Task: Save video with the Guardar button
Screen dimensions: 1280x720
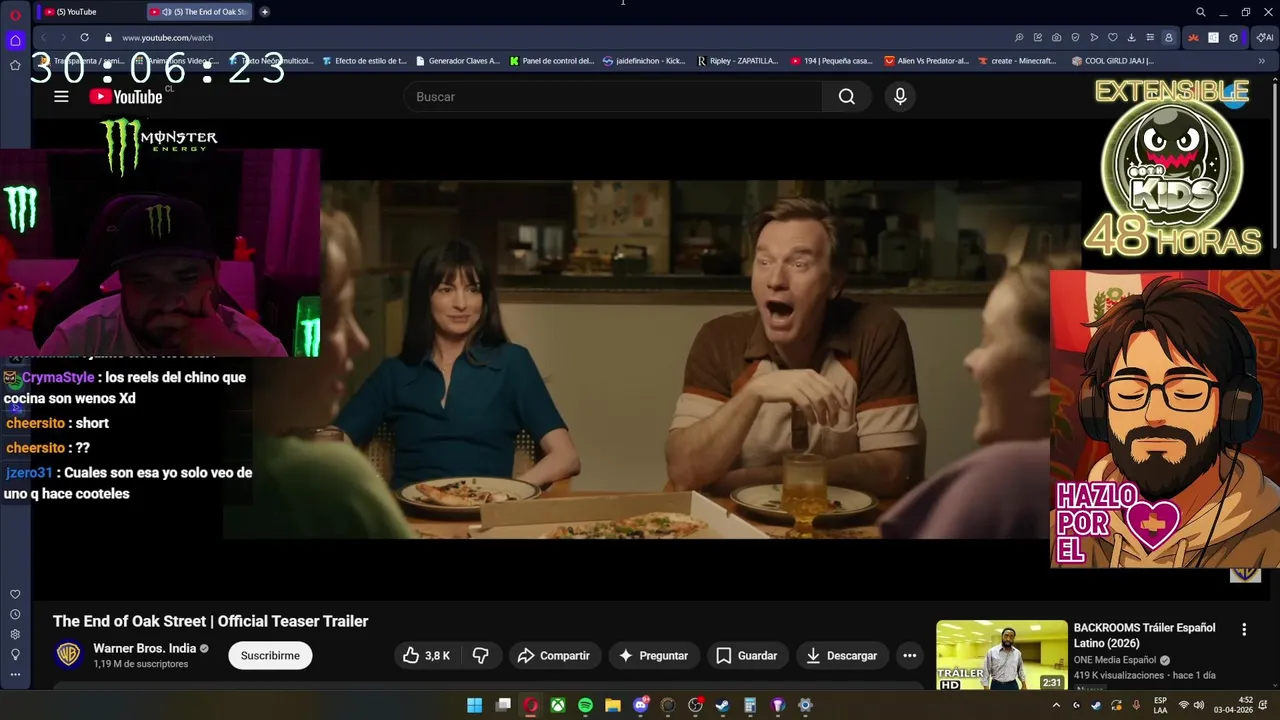Action: 747,656
